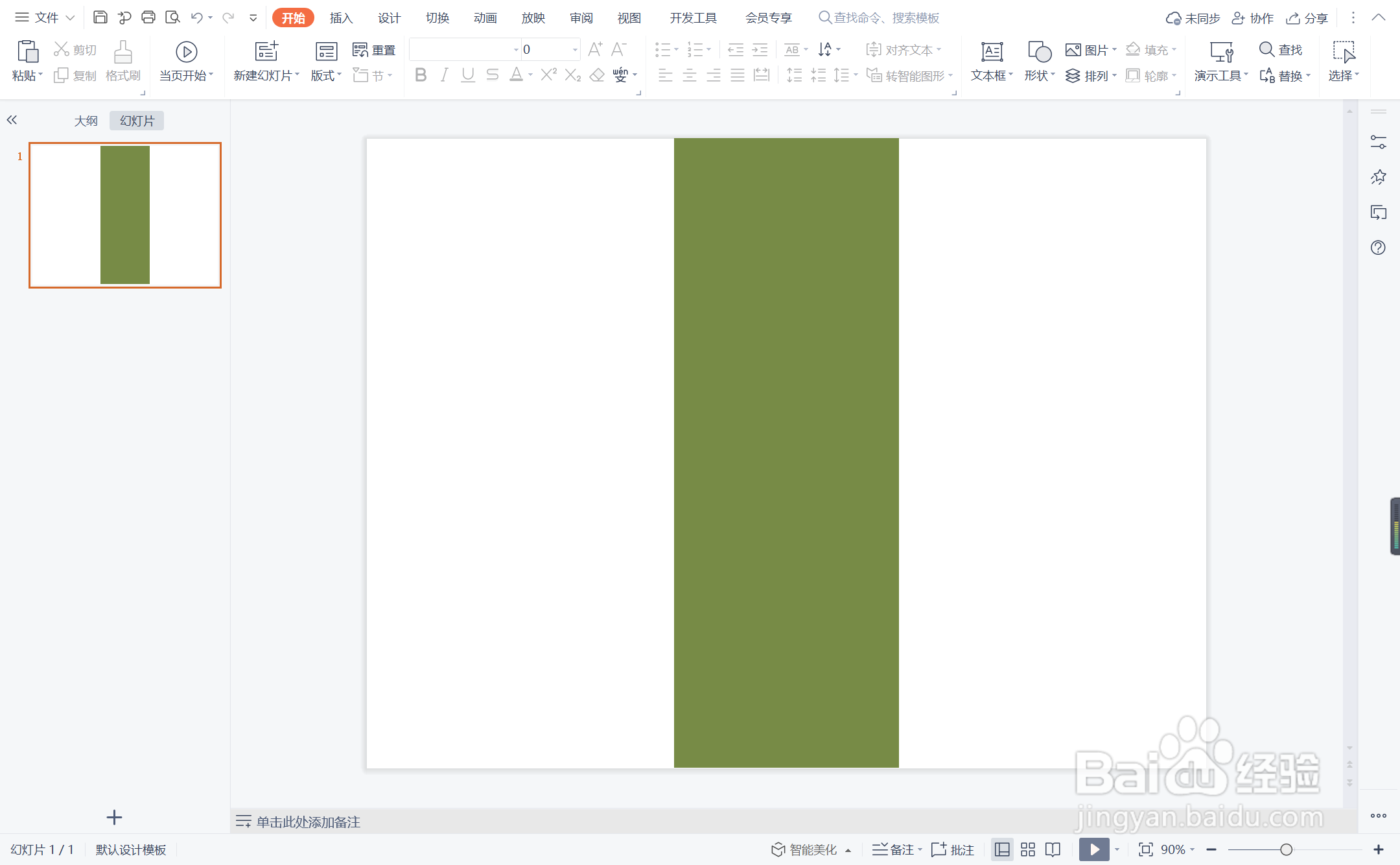Open the Animation (动画) tab

[485, 18]
